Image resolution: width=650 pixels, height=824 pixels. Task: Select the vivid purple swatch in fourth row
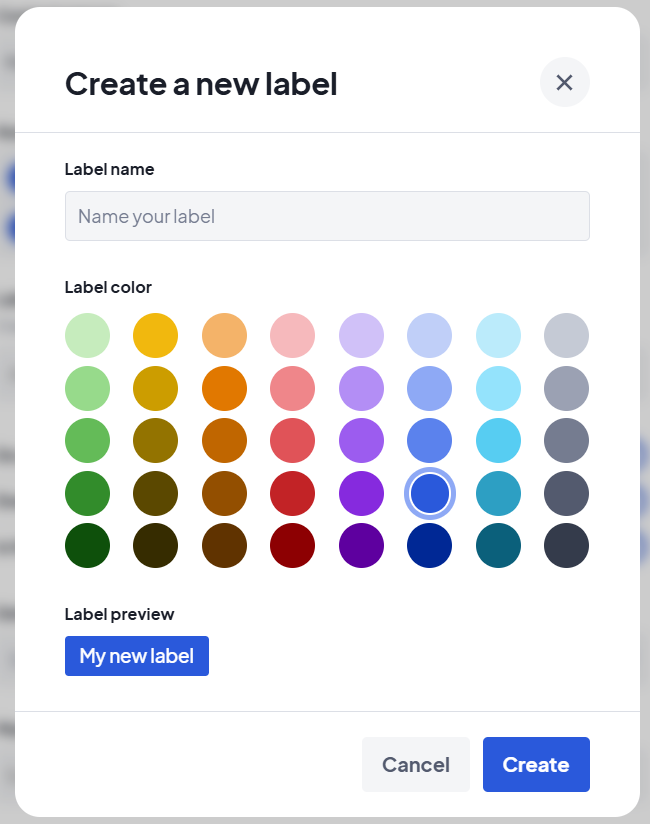click(361, 493)
